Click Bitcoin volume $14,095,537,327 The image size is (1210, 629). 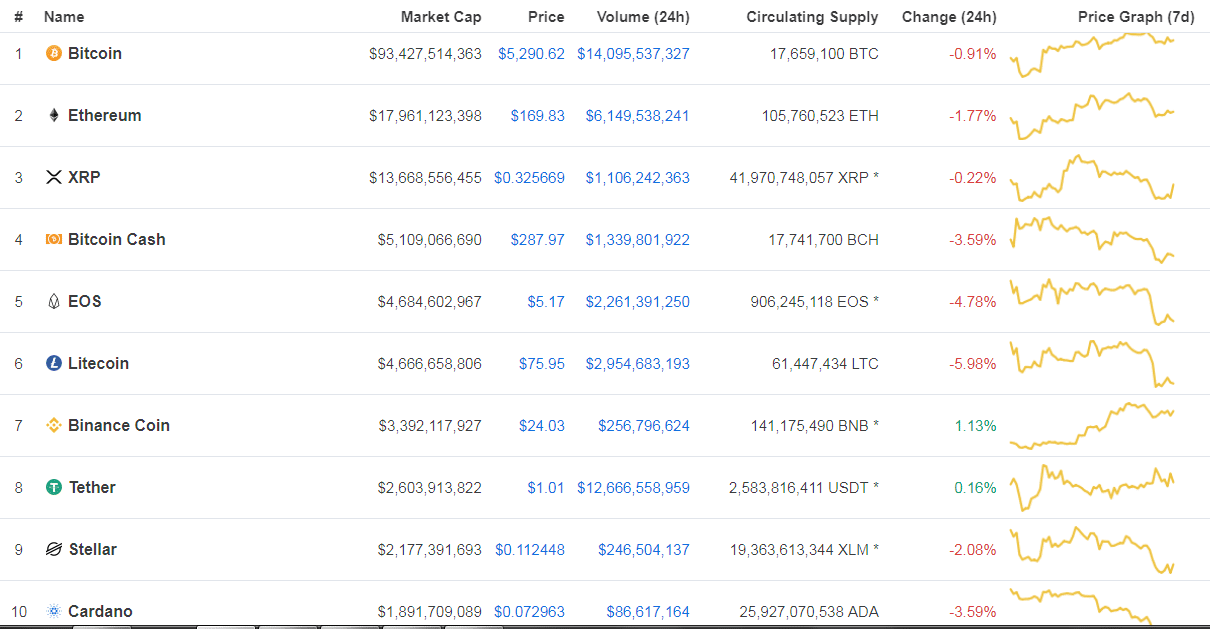pyautogui.click(x=633, y=53)
